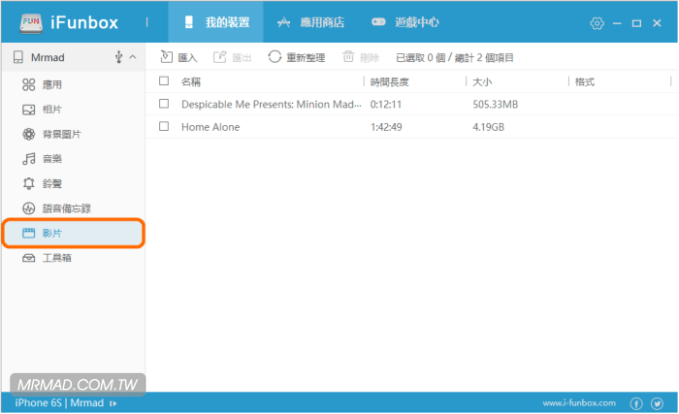Screen dimensions: 679x414
Task: Click selection count status text
Action: (x=455, y=58)
